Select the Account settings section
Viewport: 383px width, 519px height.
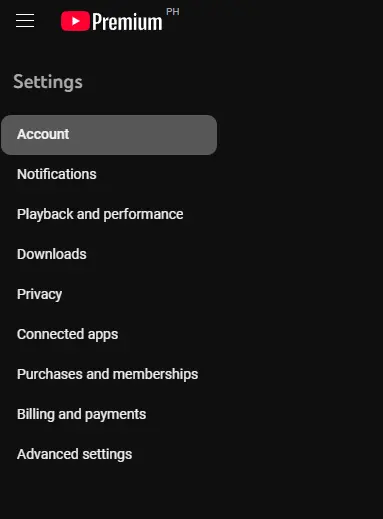pos(109,135)
